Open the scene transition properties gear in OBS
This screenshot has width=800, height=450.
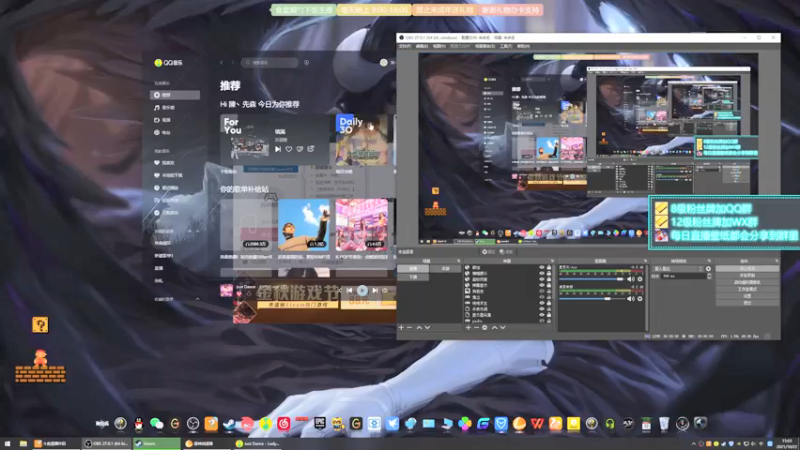(708, 269)
